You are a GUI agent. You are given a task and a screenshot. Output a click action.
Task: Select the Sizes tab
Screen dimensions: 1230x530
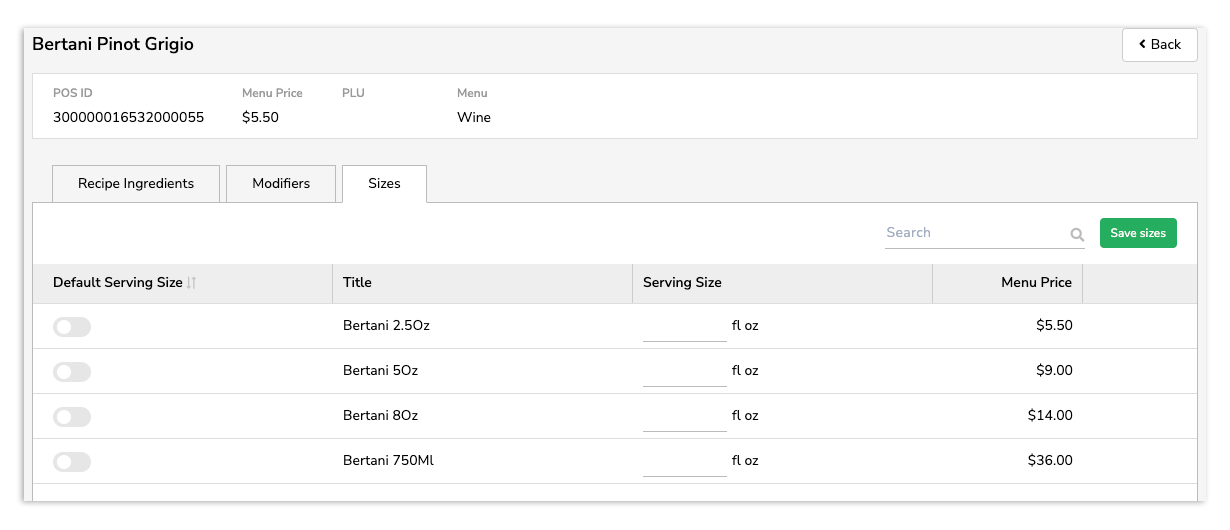tap(384, 184)
